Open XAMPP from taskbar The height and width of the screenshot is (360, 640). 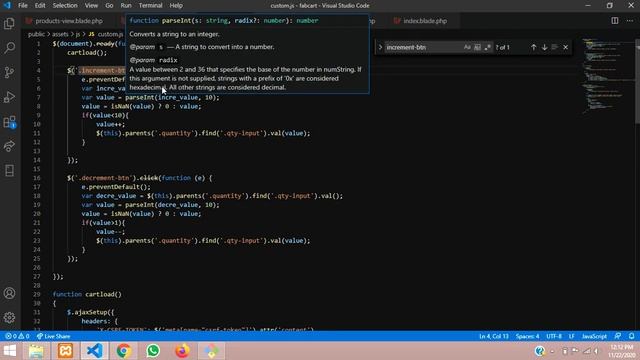[x=65, y=351]
